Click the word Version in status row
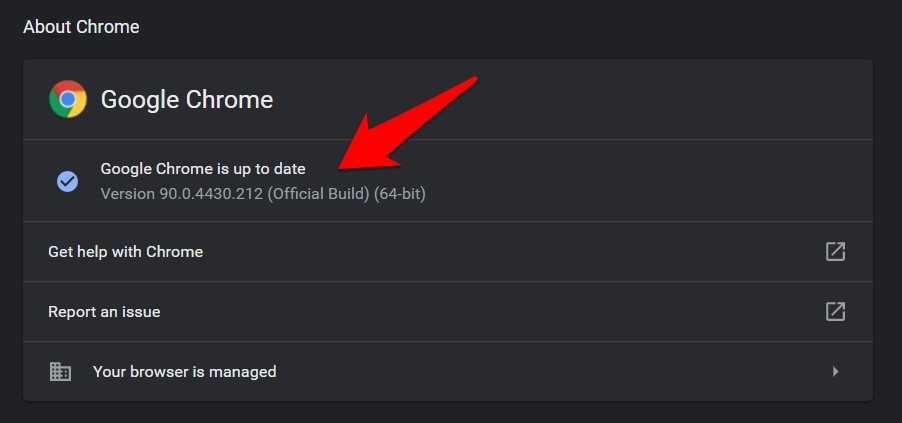The height and width of the screenshot is (423, 902). [x=126, y=193]
